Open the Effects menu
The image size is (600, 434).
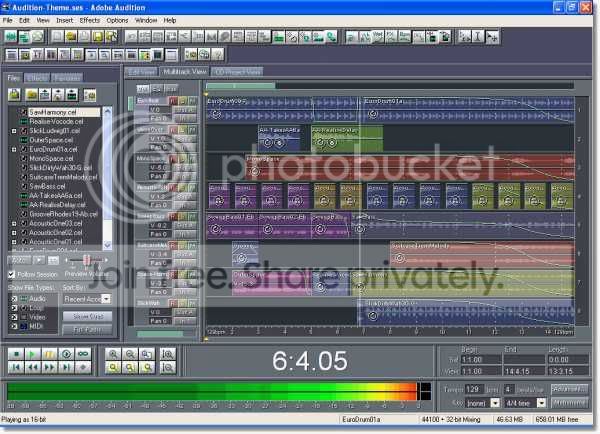coord(90,20)
